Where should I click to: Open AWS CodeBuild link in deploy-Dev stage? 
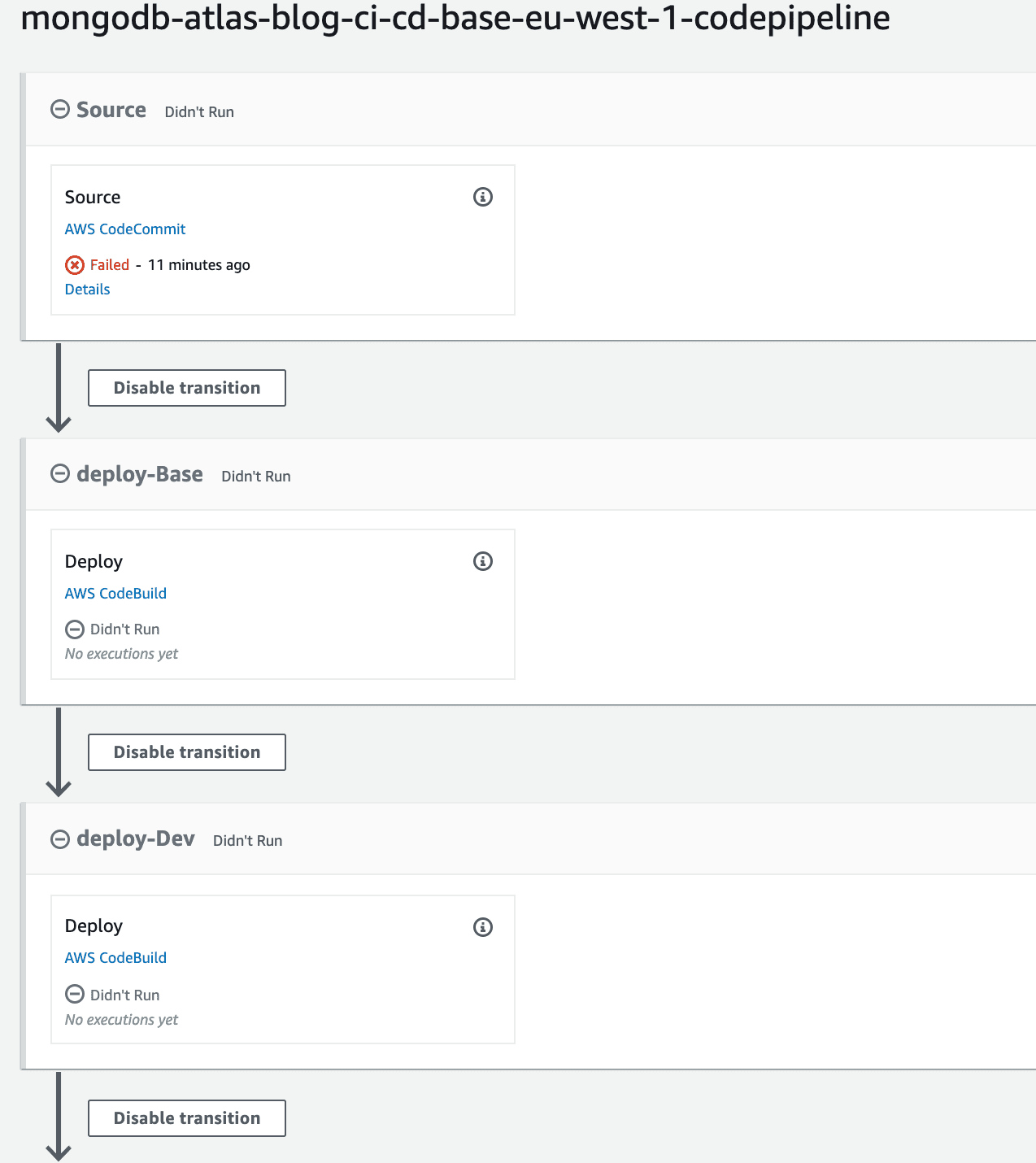tap(115, 958)
